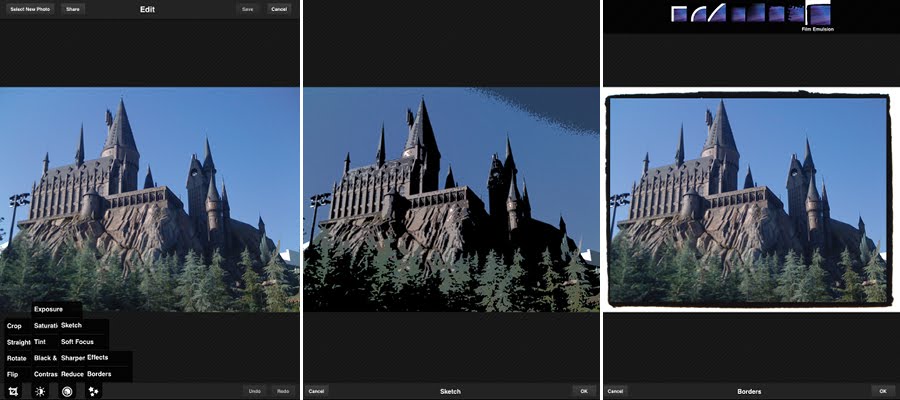Open the circular filter icon in the bottom toolbar
900x400 pixels.
pyautogui.click(x=67, y=391)
